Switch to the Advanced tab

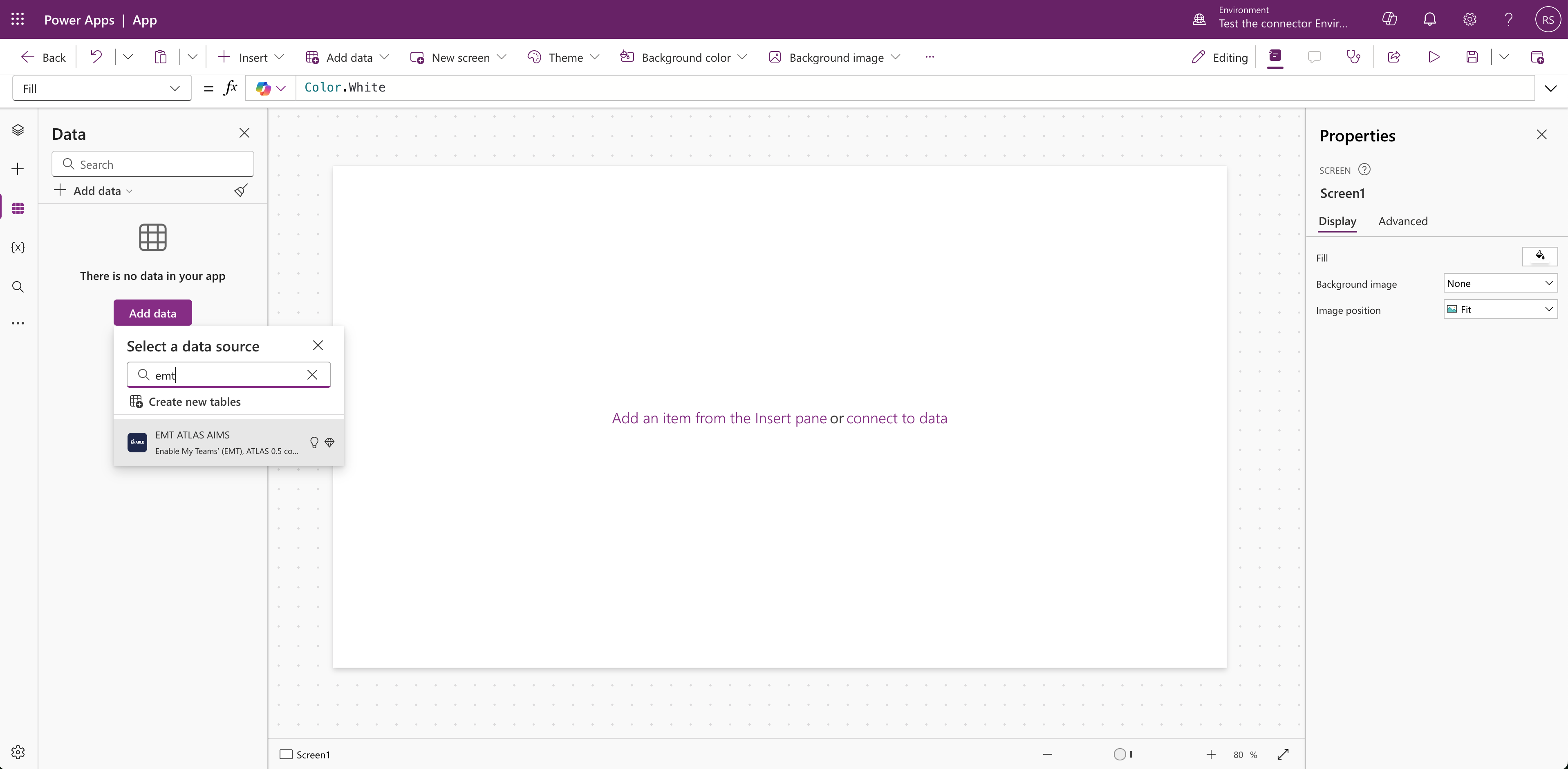click(1402, 221)
